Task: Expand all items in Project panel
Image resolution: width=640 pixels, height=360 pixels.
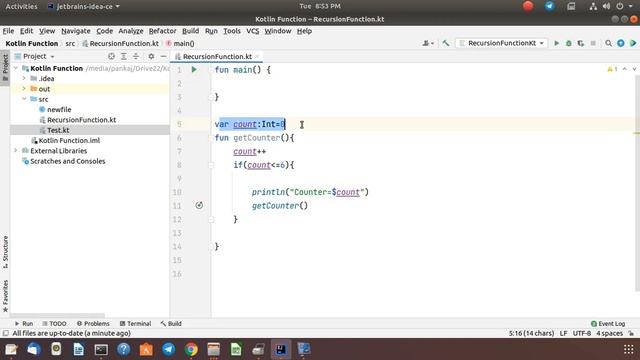Action: [124, 56]
